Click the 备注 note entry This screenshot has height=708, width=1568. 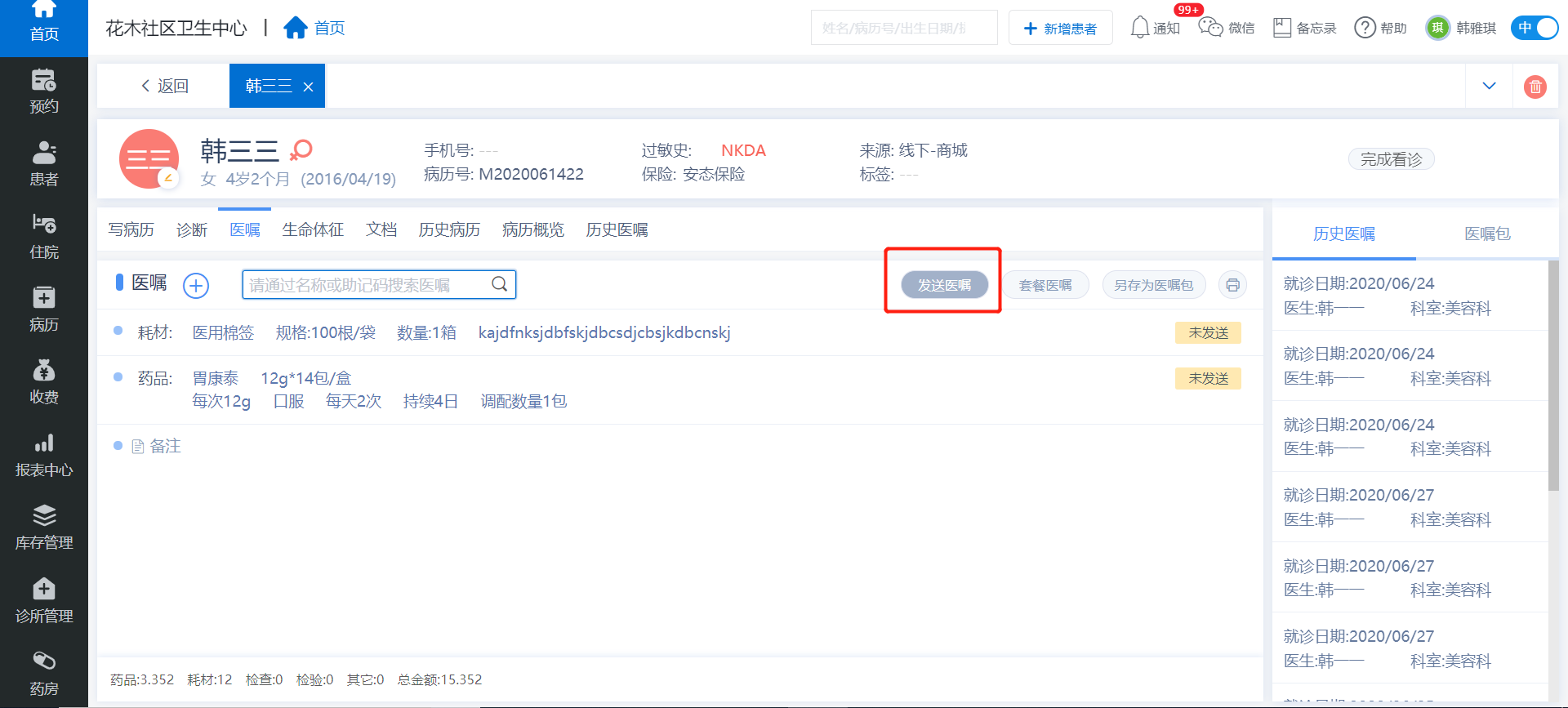tap(156, 447)
